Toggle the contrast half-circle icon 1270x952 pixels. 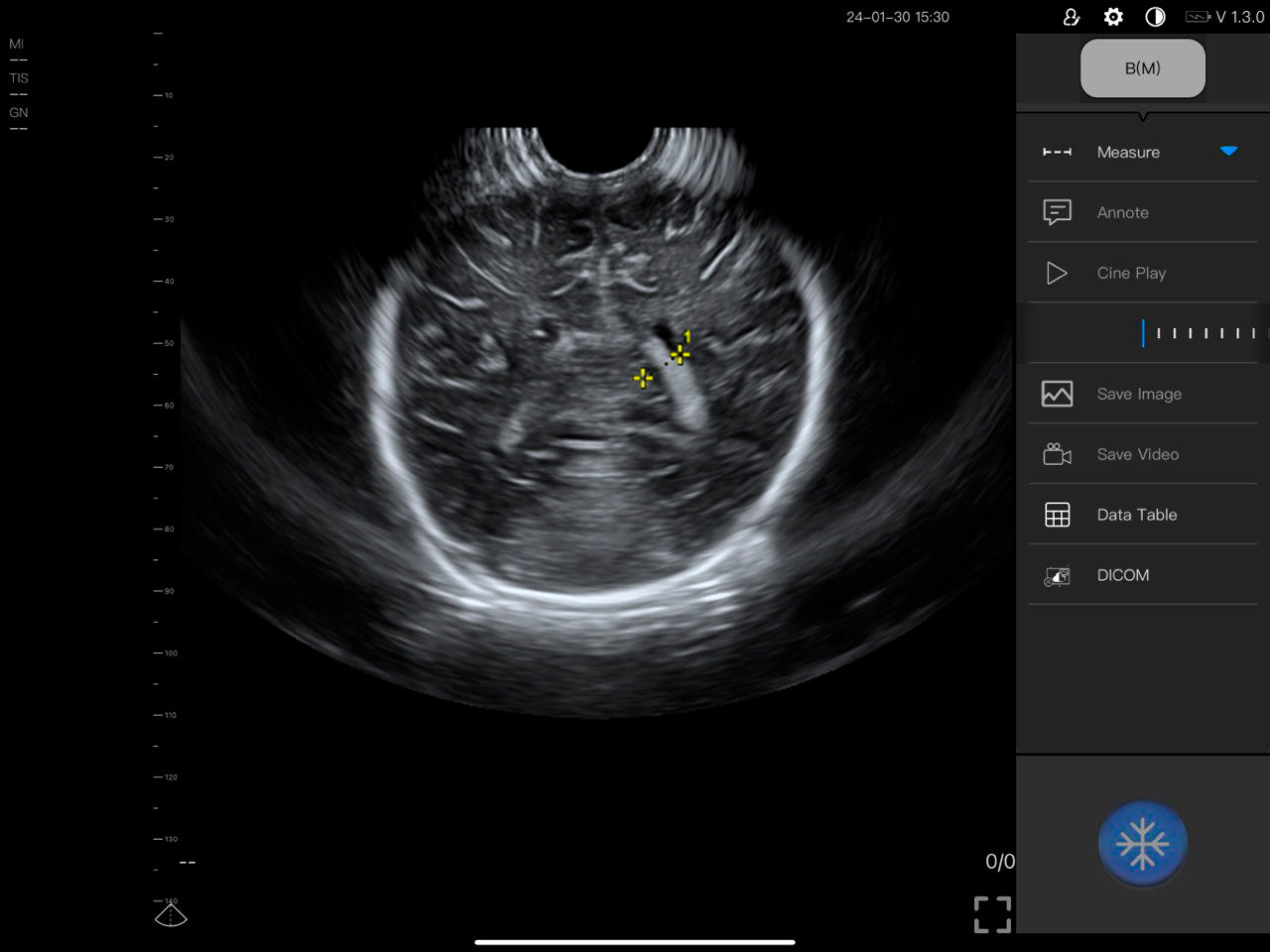pyautogui.click(x=1155, y=17)
